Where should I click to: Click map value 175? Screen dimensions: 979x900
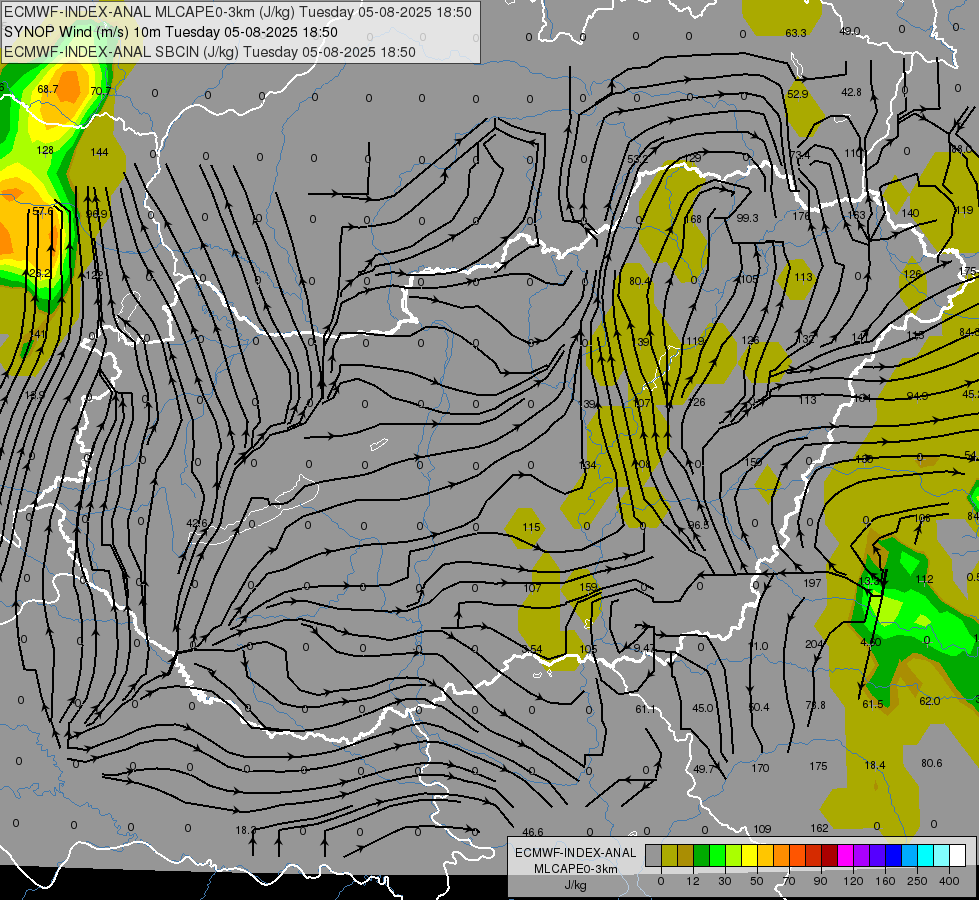(x=818, y=766)
